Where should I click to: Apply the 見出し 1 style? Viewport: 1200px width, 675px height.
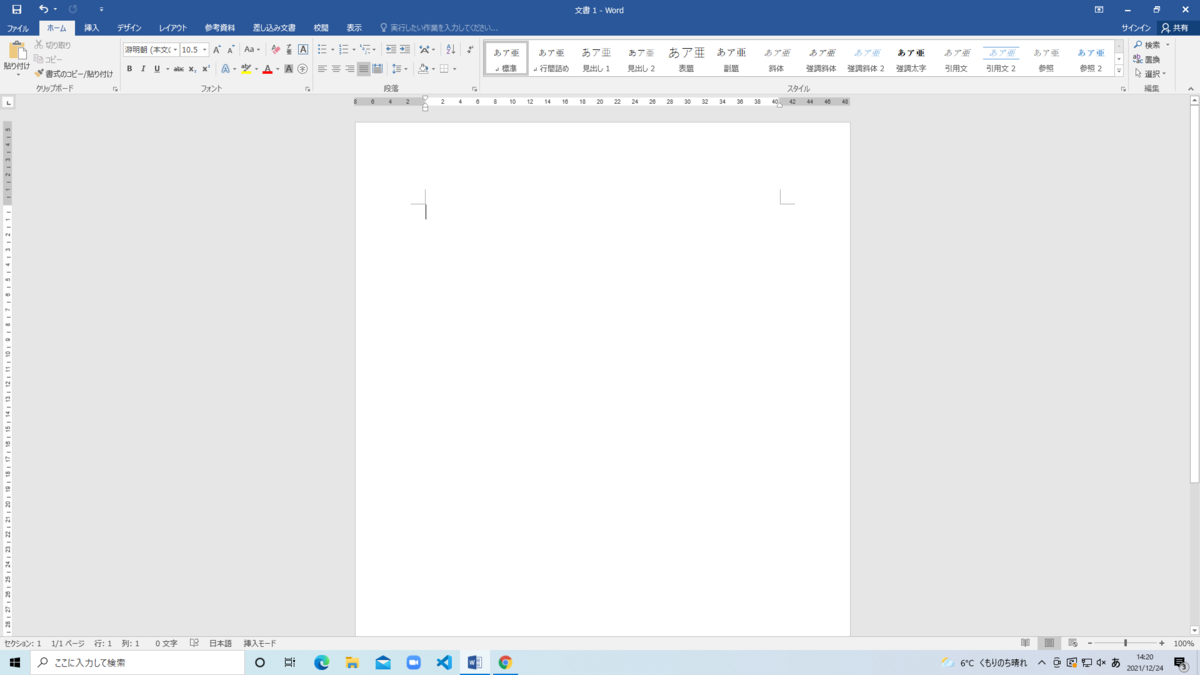tap(595, 60)
